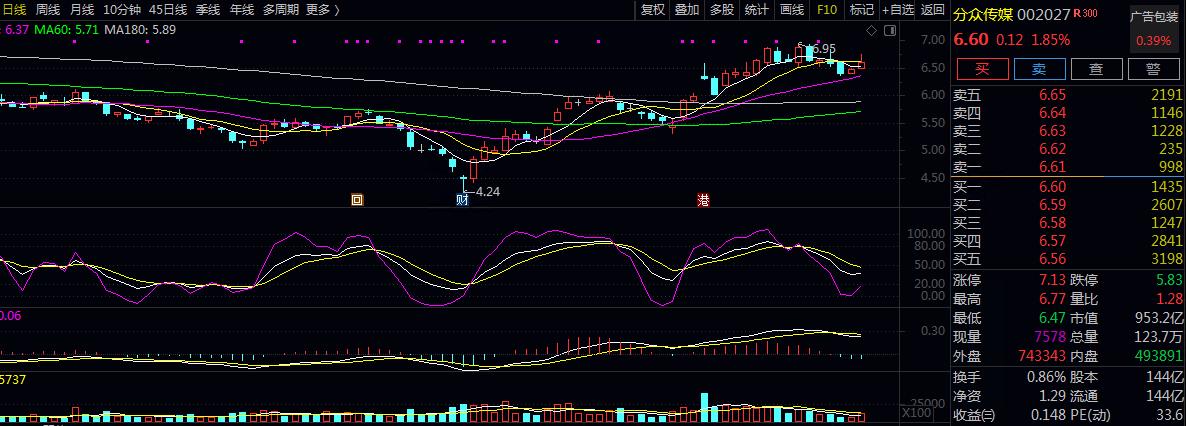1186x426 pixels.
Task: Click the R300 badge next to stock code
Action: click(x=1085, y=14)
